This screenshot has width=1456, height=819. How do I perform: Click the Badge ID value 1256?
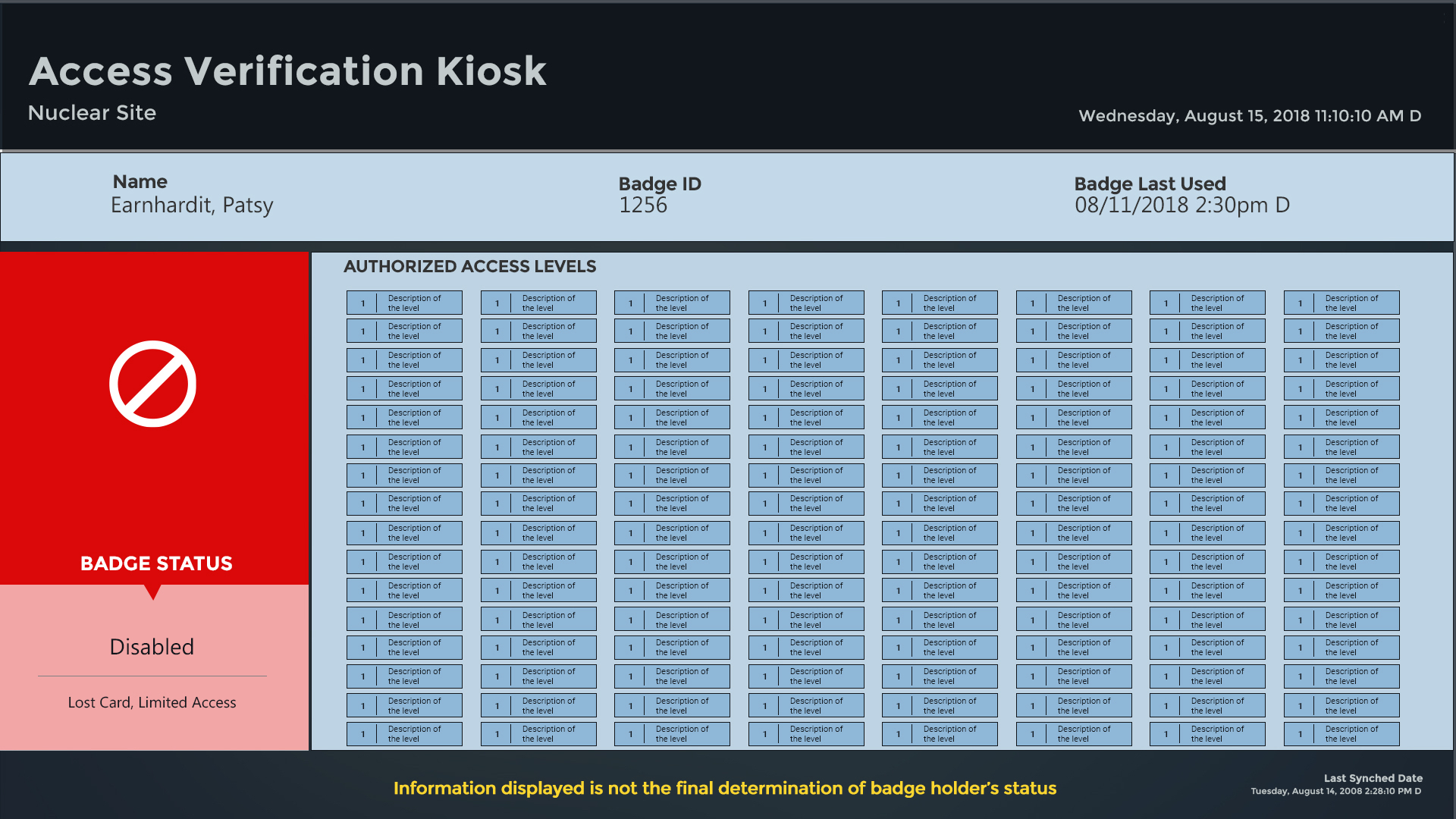coord(643,206)
